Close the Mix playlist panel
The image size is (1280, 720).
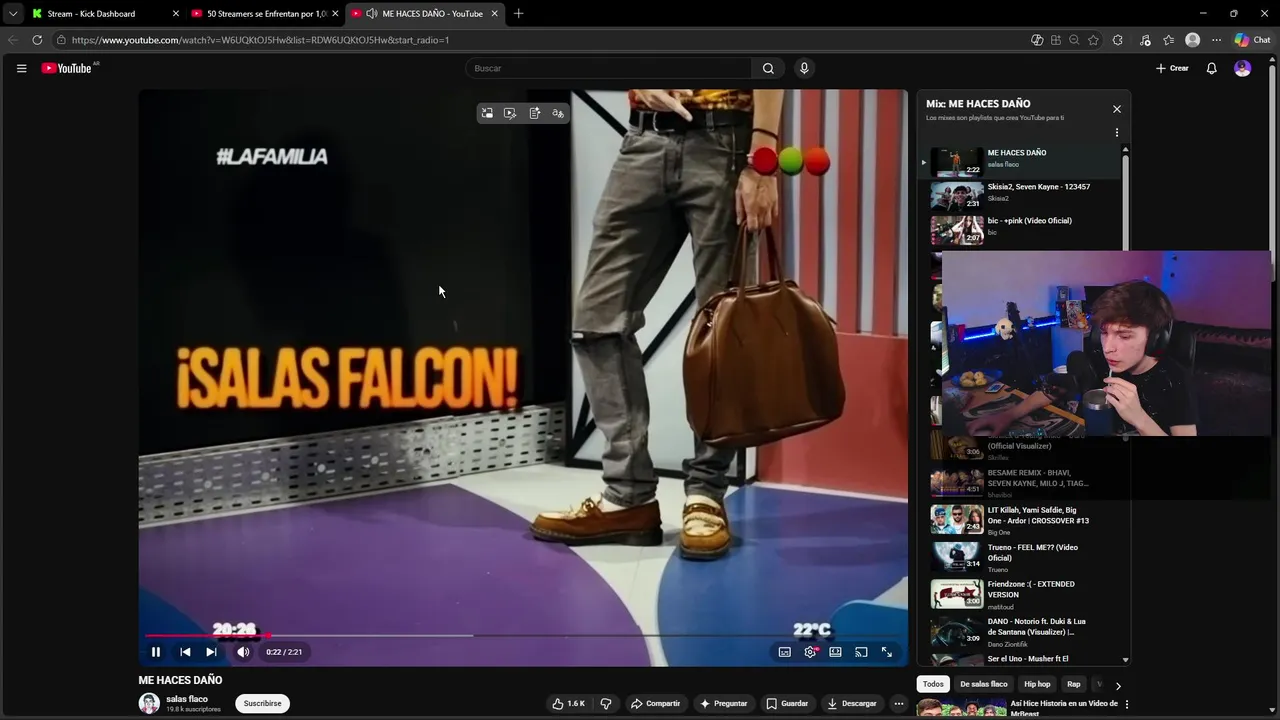point(1117,109)
